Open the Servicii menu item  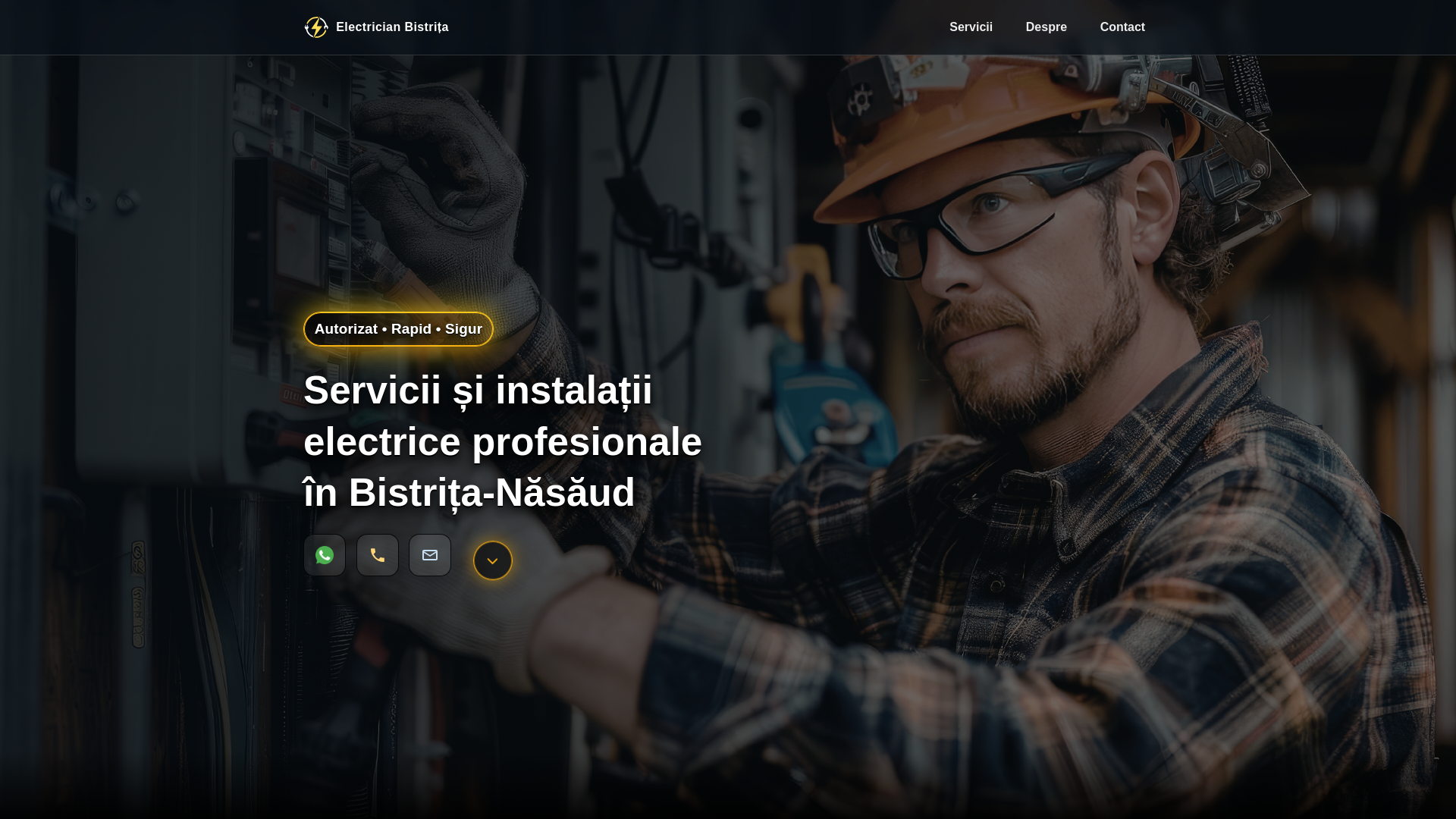(x=971, y=27)
